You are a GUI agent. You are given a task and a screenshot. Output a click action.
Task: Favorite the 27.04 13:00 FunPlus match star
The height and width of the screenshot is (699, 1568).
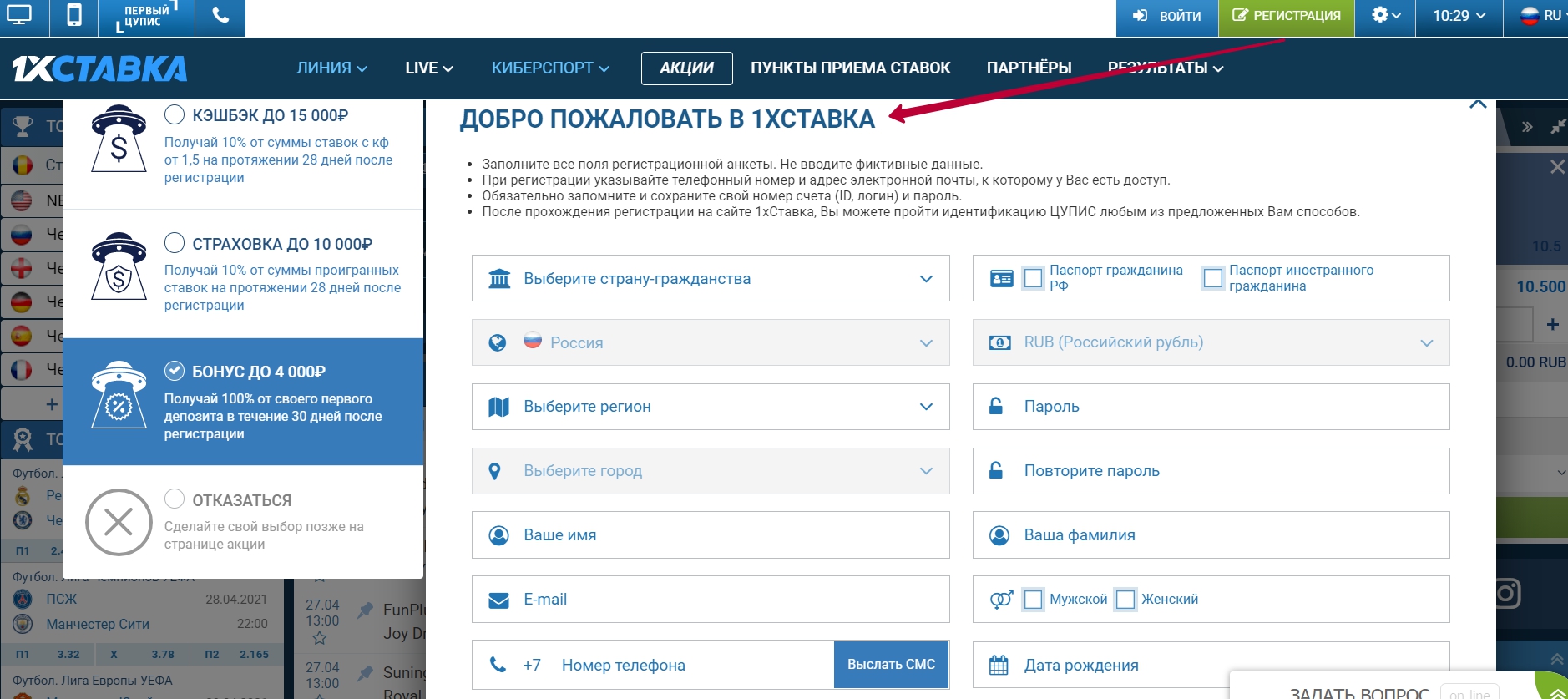point(319,639)
